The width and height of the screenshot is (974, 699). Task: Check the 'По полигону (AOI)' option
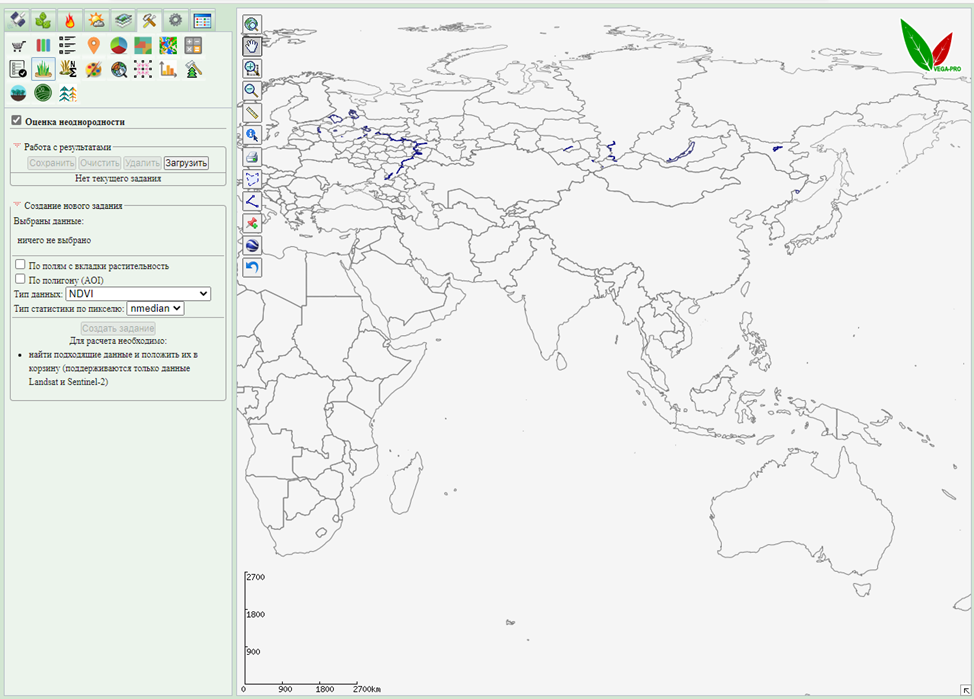20,280
